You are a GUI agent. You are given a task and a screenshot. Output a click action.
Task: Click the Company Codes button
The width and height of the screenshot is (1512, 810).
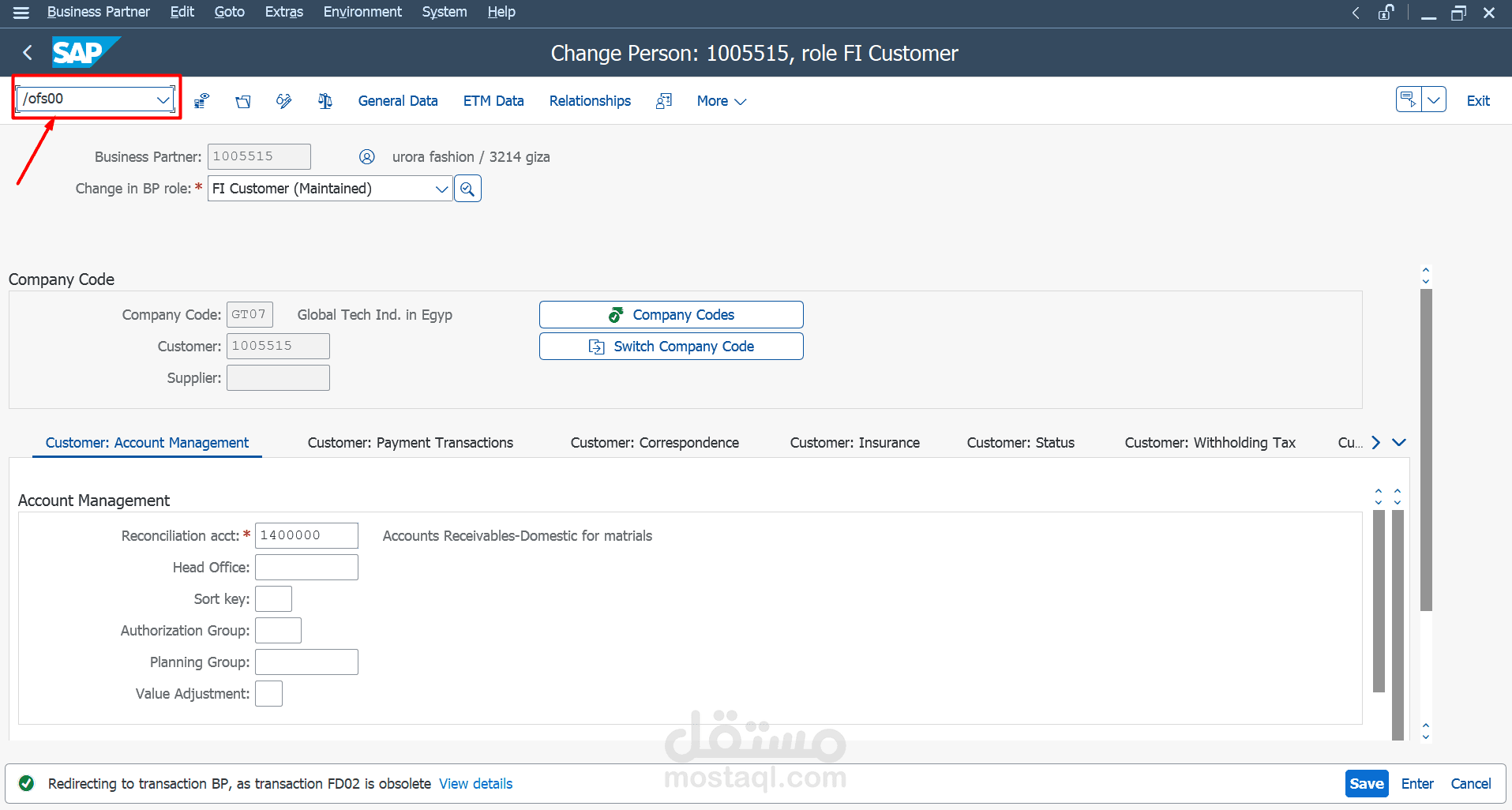(x=671, y=315)
